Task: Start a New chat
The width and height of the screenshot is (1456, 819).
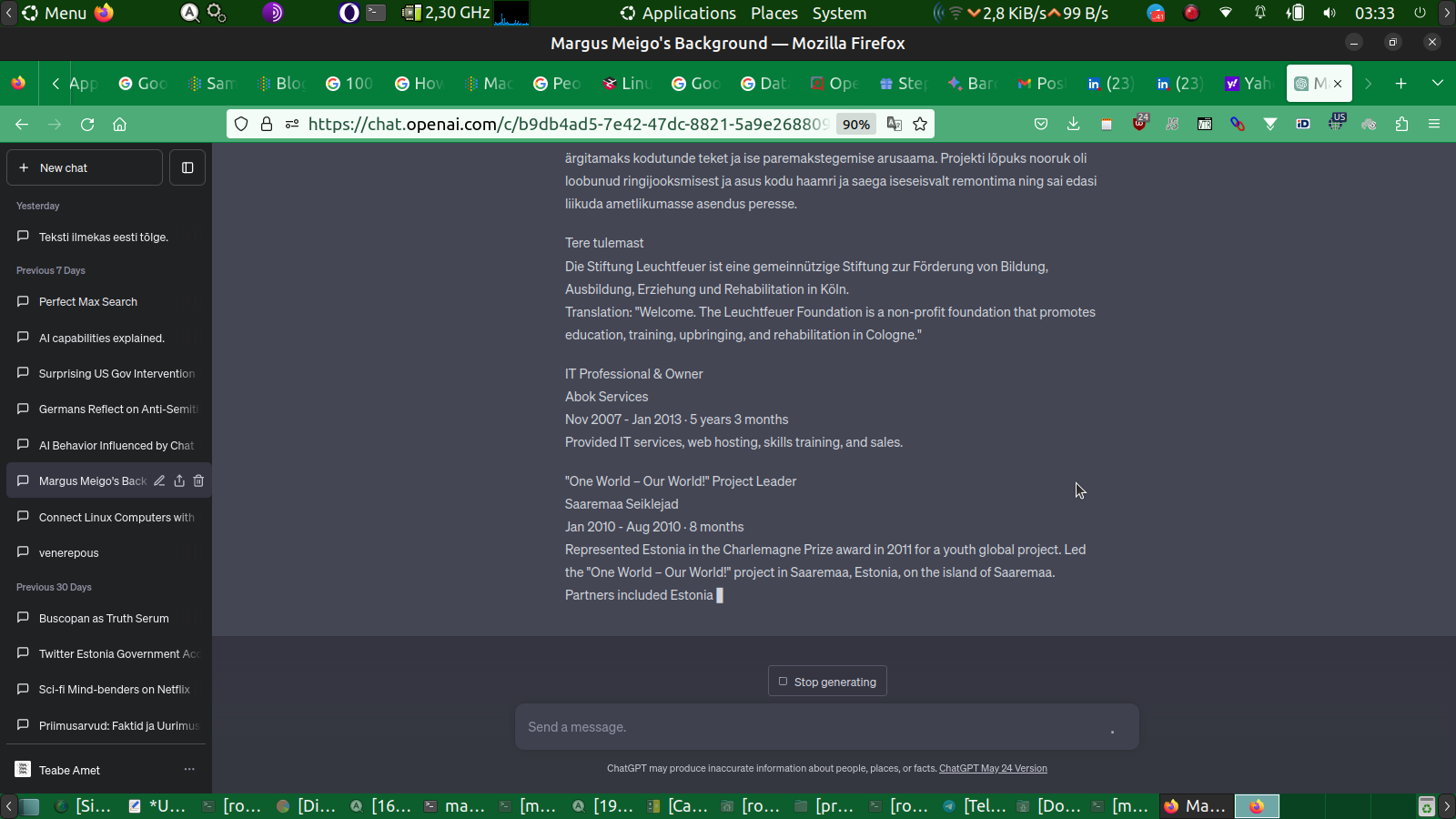Action: point(85,167)
